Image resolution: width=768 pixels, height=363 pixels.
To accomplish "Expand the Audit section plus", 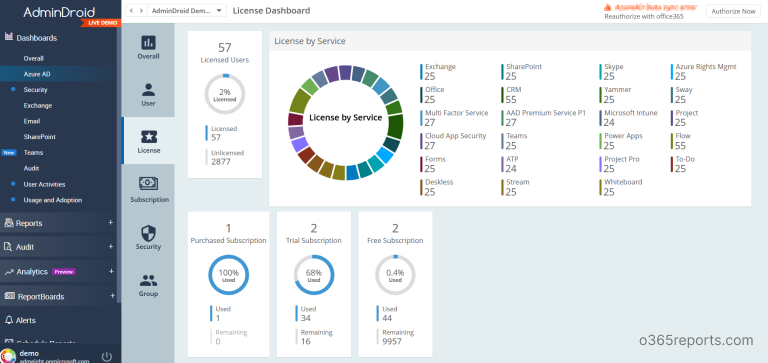I will [111, 246].
